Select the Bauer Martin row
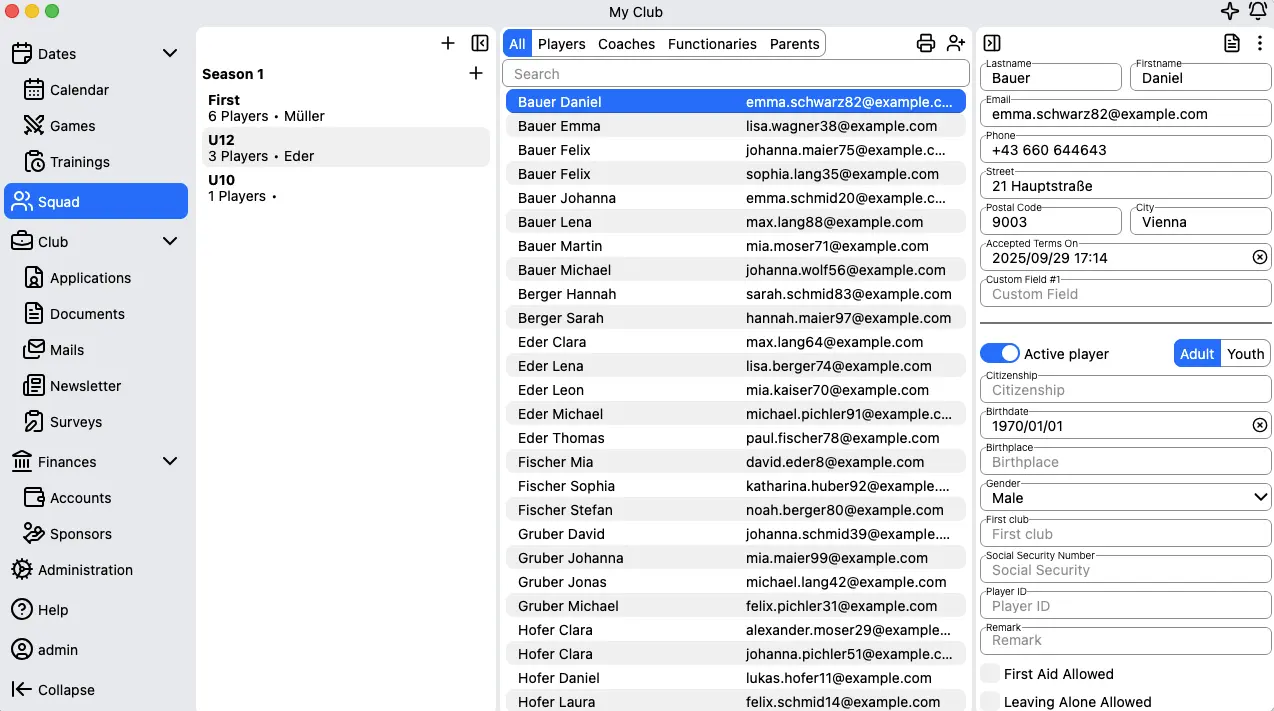This screenshot has height=711, width=1274. pyautogui.click(x=736, y=246)
